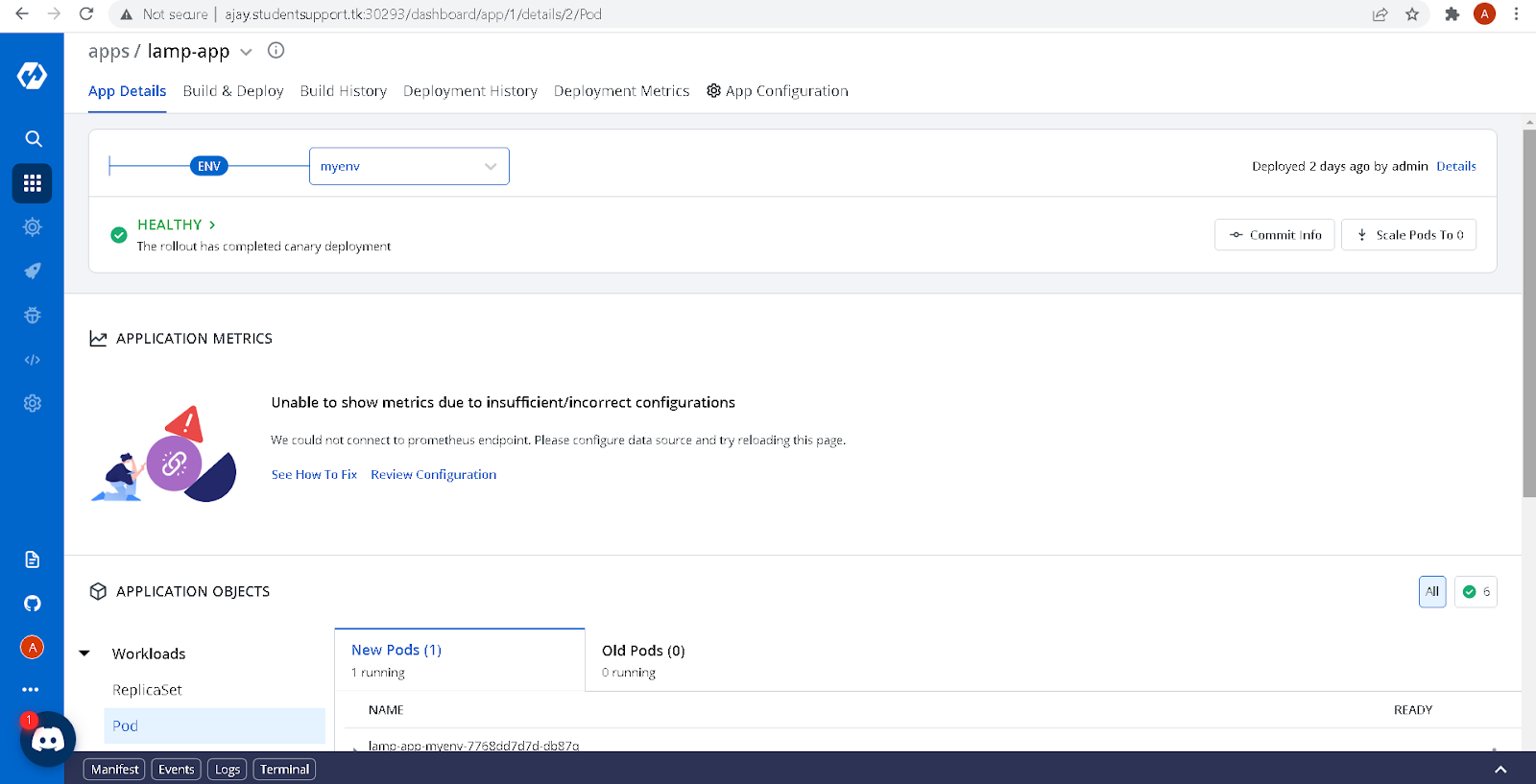This screenshot has height=784, width=1536.
Task: Go back in browser history
Action: [22, 14]
